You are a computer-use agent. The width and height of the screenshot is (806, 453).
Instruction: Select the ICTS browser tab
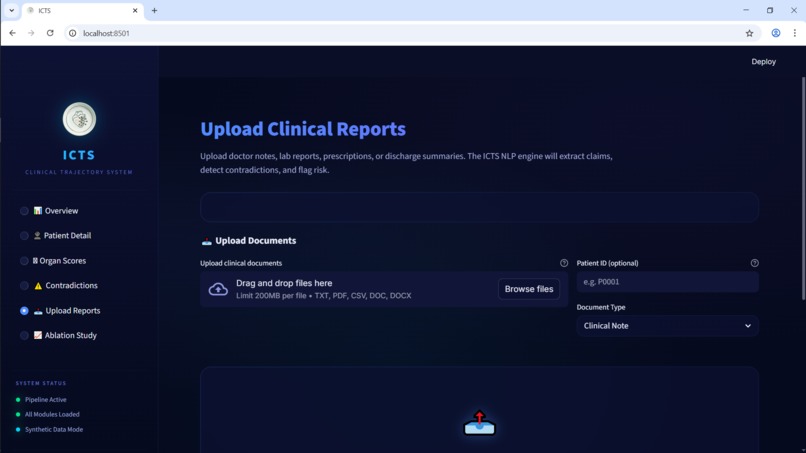coord(83,10)
